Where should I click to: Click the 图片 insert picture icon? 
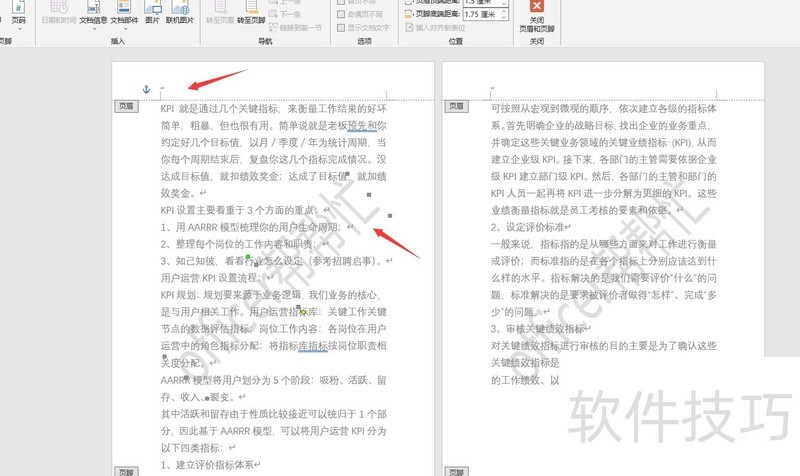click(152, 12)
